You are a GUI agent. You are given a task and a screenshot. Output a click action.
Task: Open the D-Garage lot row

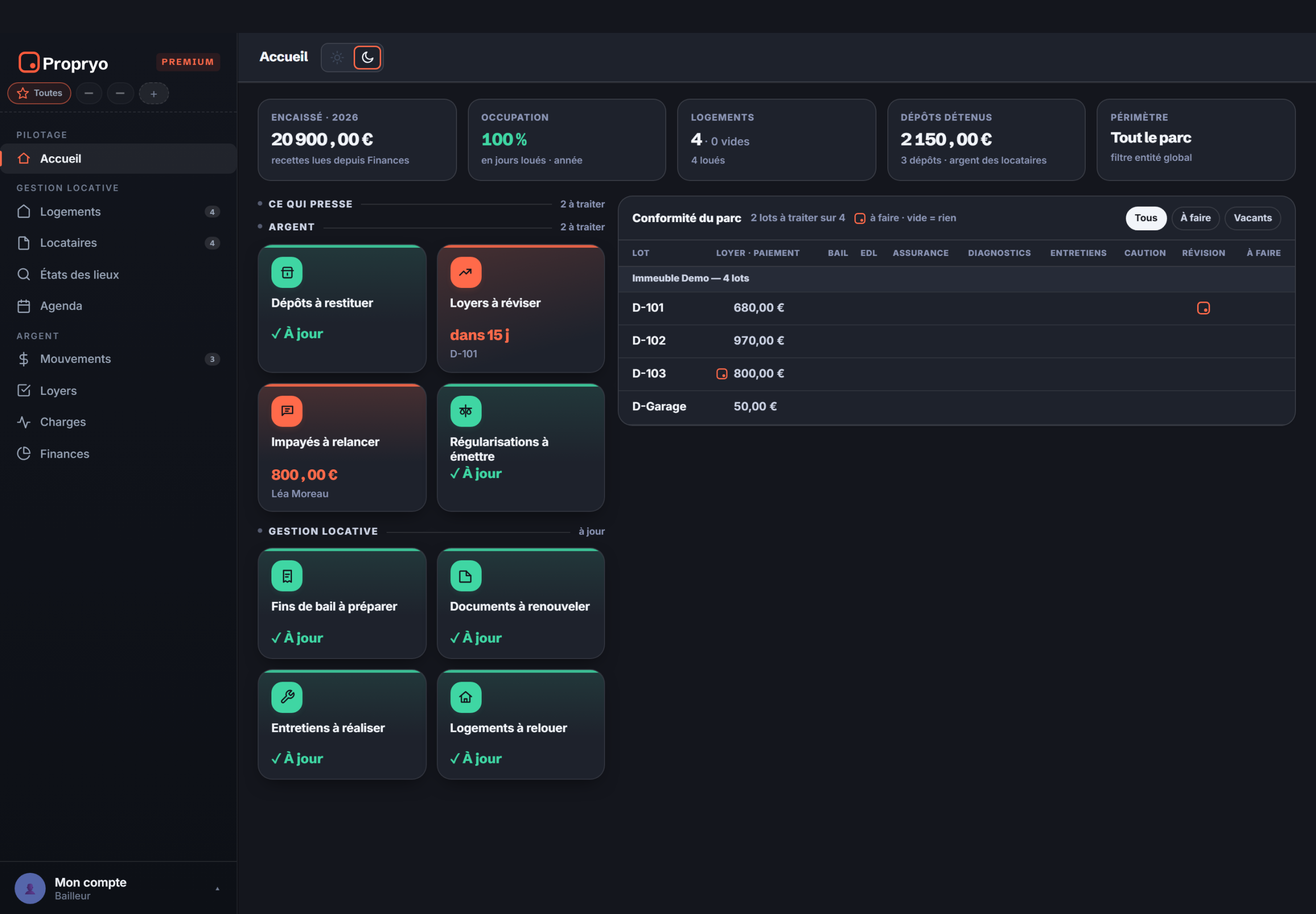click(x=956, y=407)
